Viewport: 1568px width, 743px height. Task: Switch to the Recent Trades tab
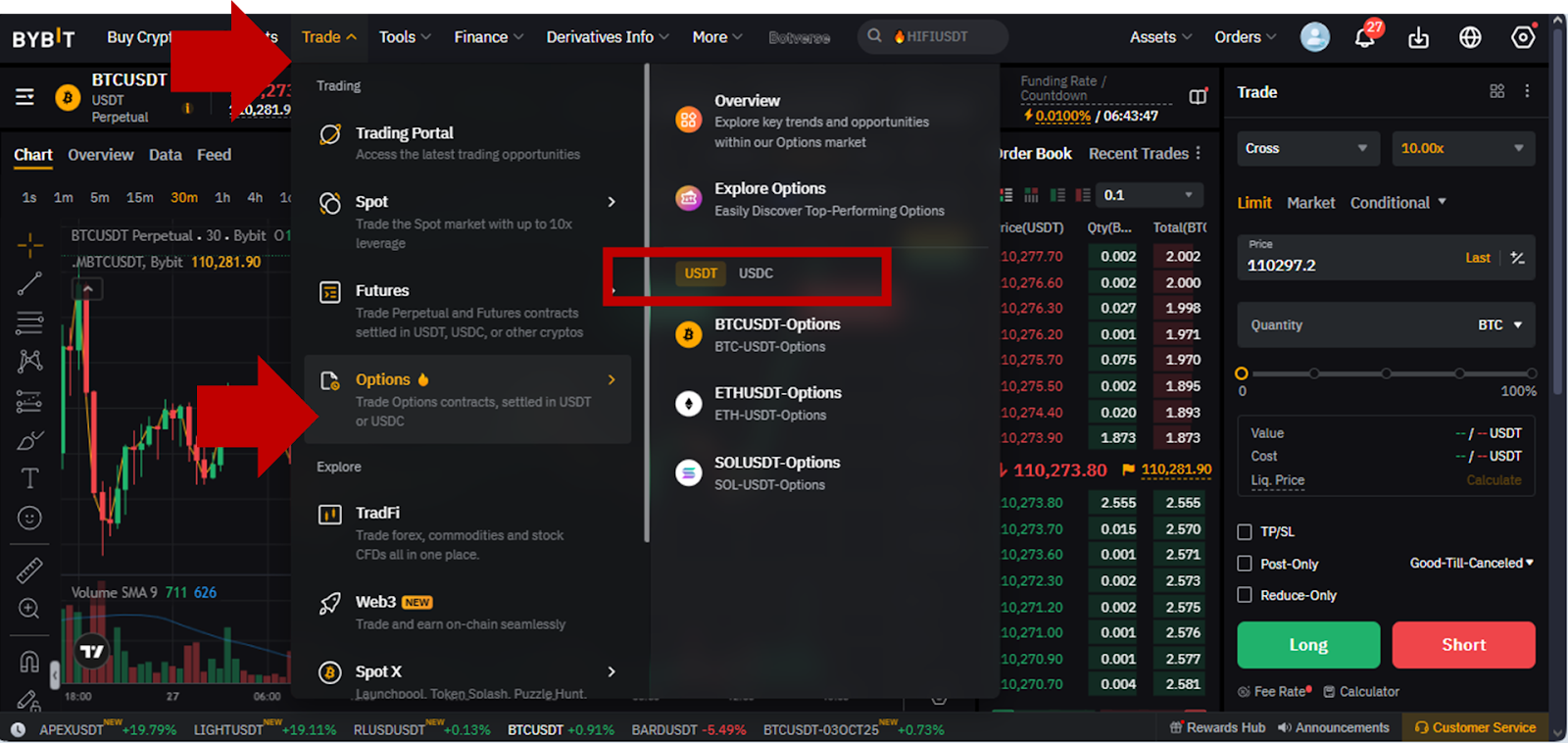click(1138, 154)
